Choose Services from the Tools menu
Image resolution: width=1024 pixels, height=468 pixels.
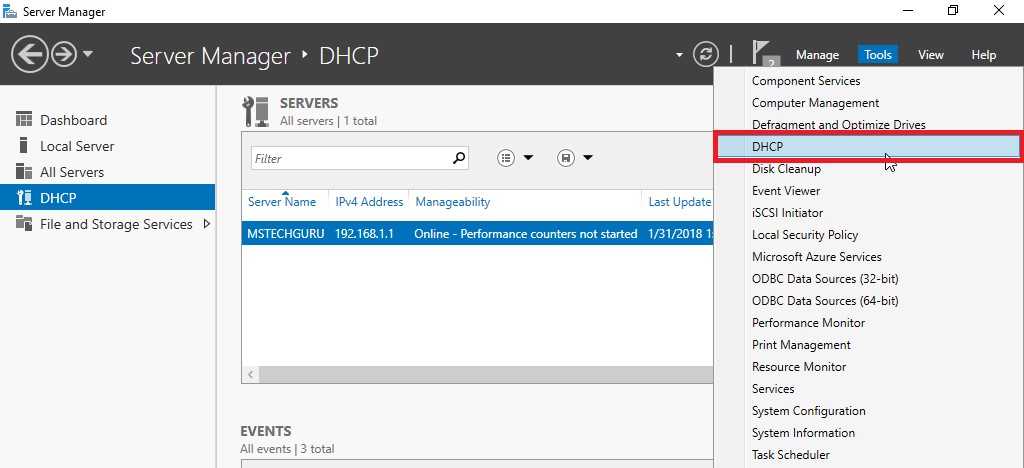[x=773, y=389]
